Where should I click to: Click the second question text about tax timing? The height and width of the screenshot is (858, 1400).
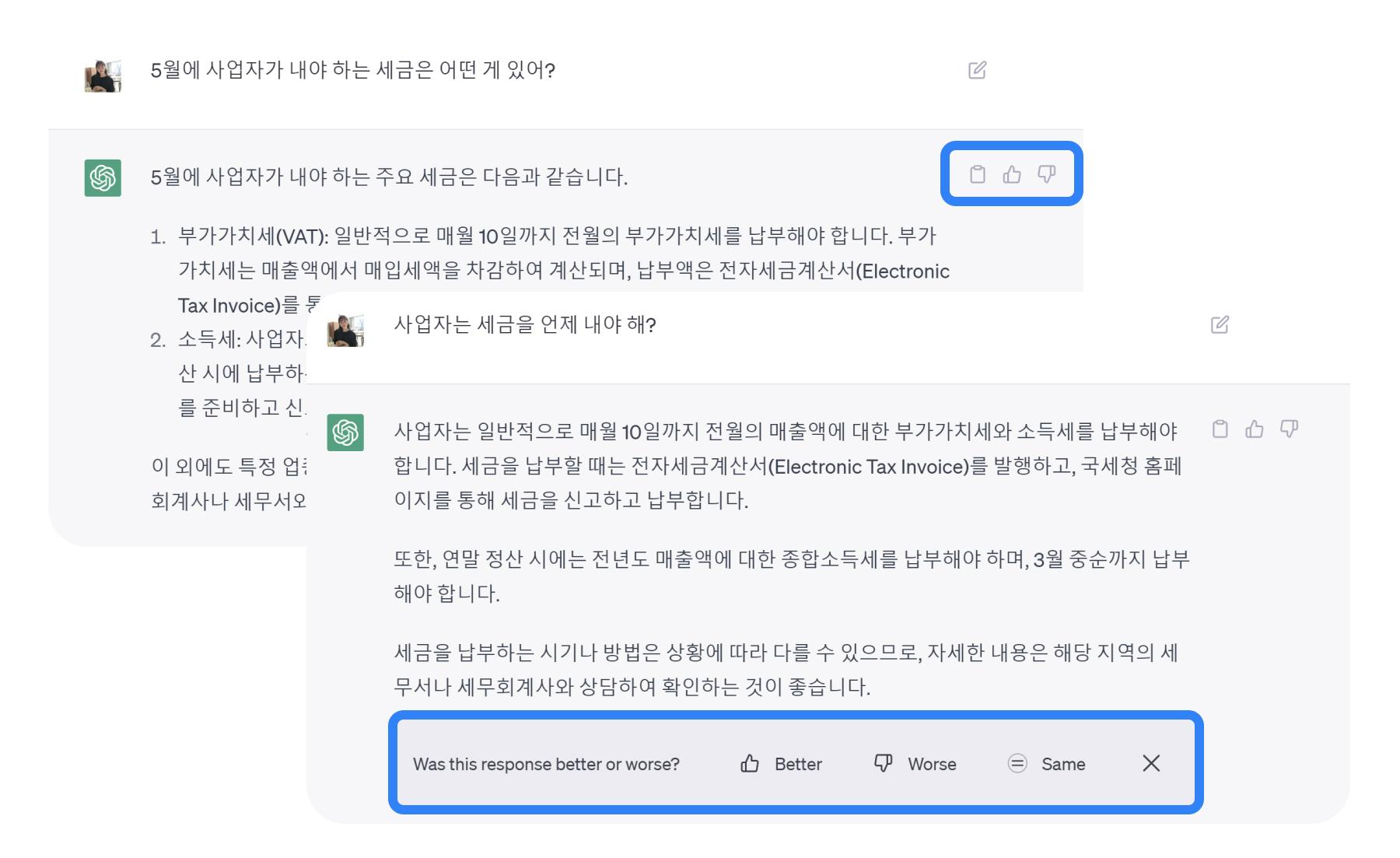click(x=525, y=324)
